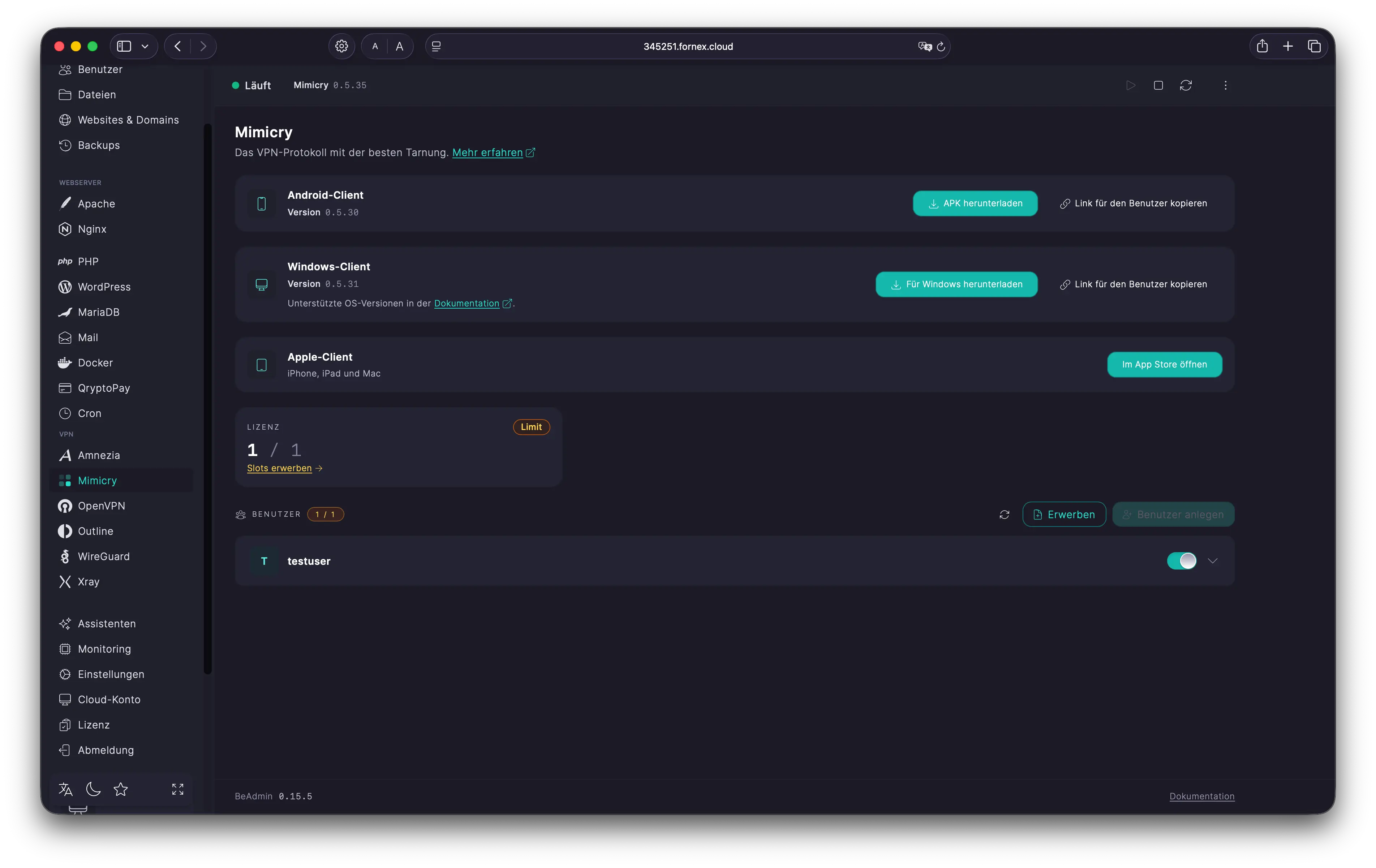Image resolution: width=1376 pixels, height=868 pixels.
Task: Click the Outline logo icon
Action: pyautogui.click(x=65, y=531)
